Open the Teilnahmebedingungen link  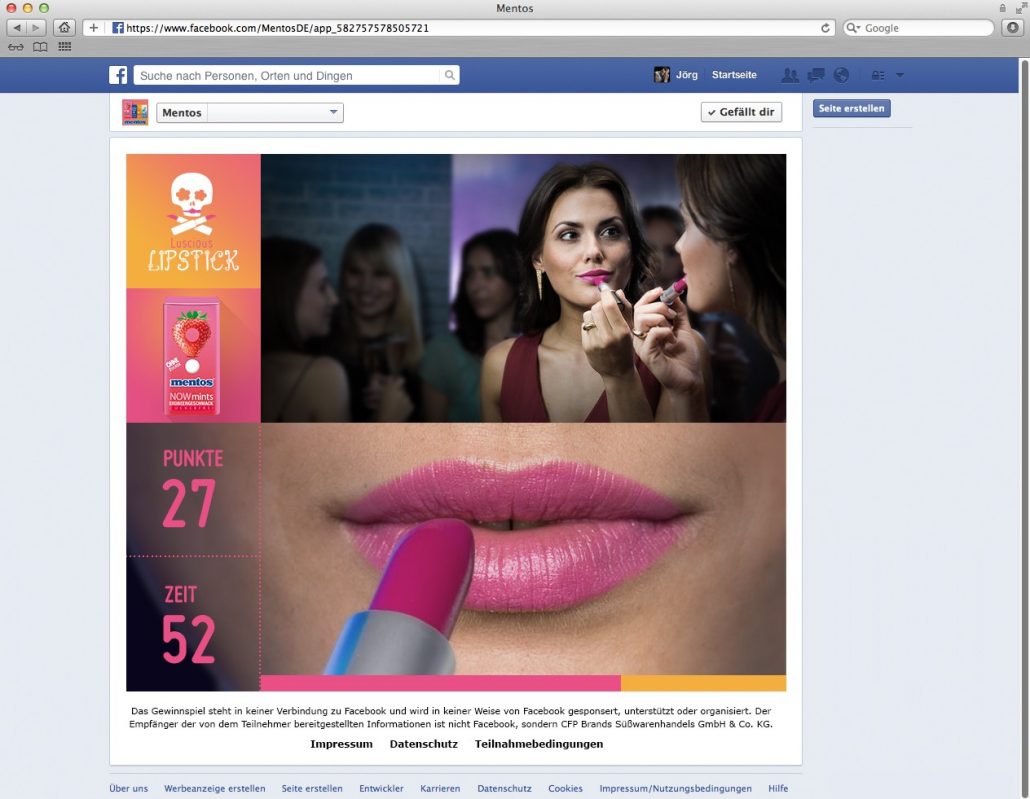coord(539,744)
